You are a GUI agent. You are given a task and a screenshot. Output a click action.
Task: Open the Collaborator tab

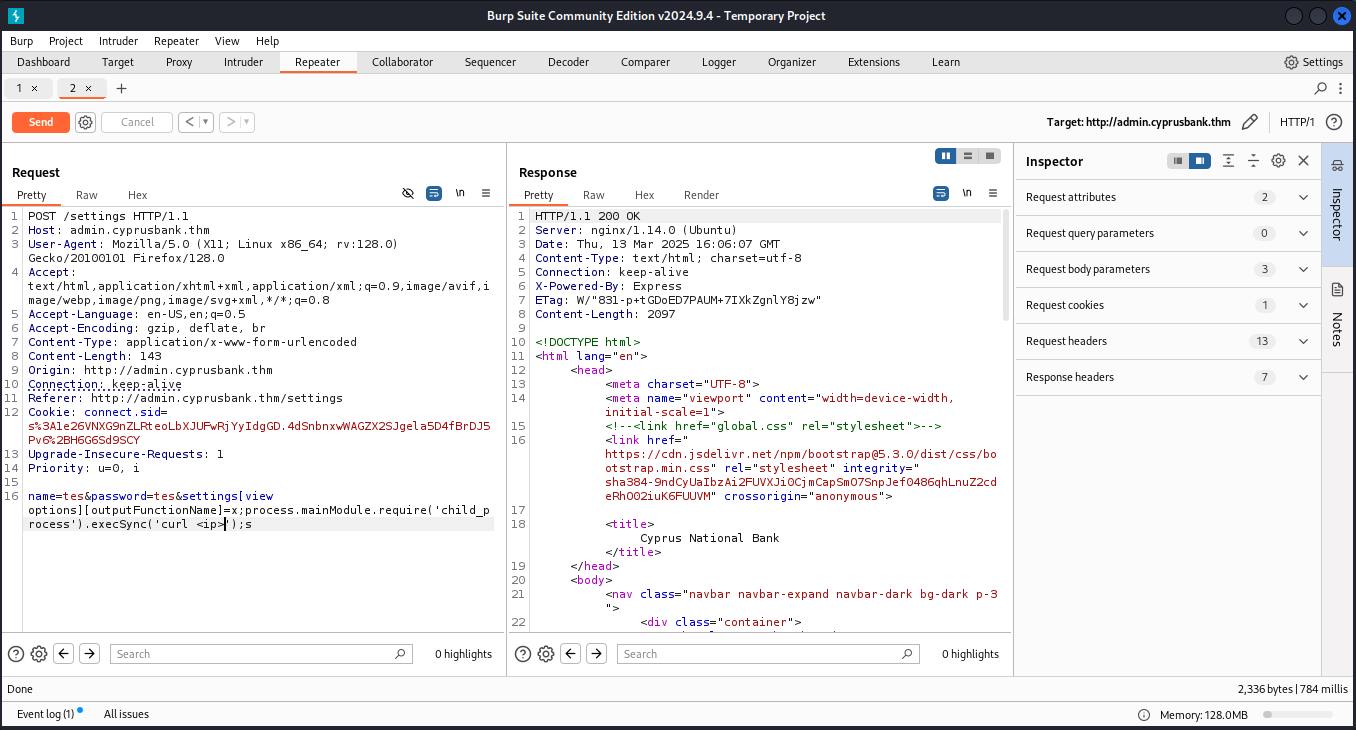(x=402, y=62)
